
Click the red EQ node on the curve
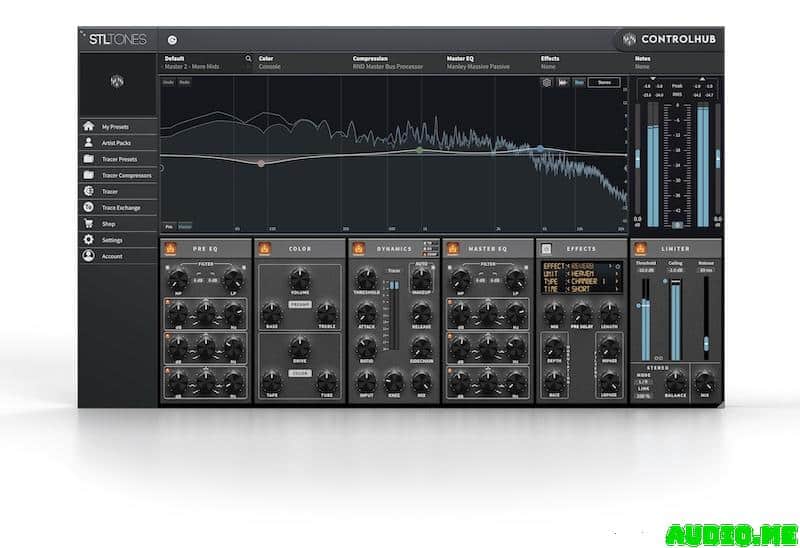click(x=261, y=164)
